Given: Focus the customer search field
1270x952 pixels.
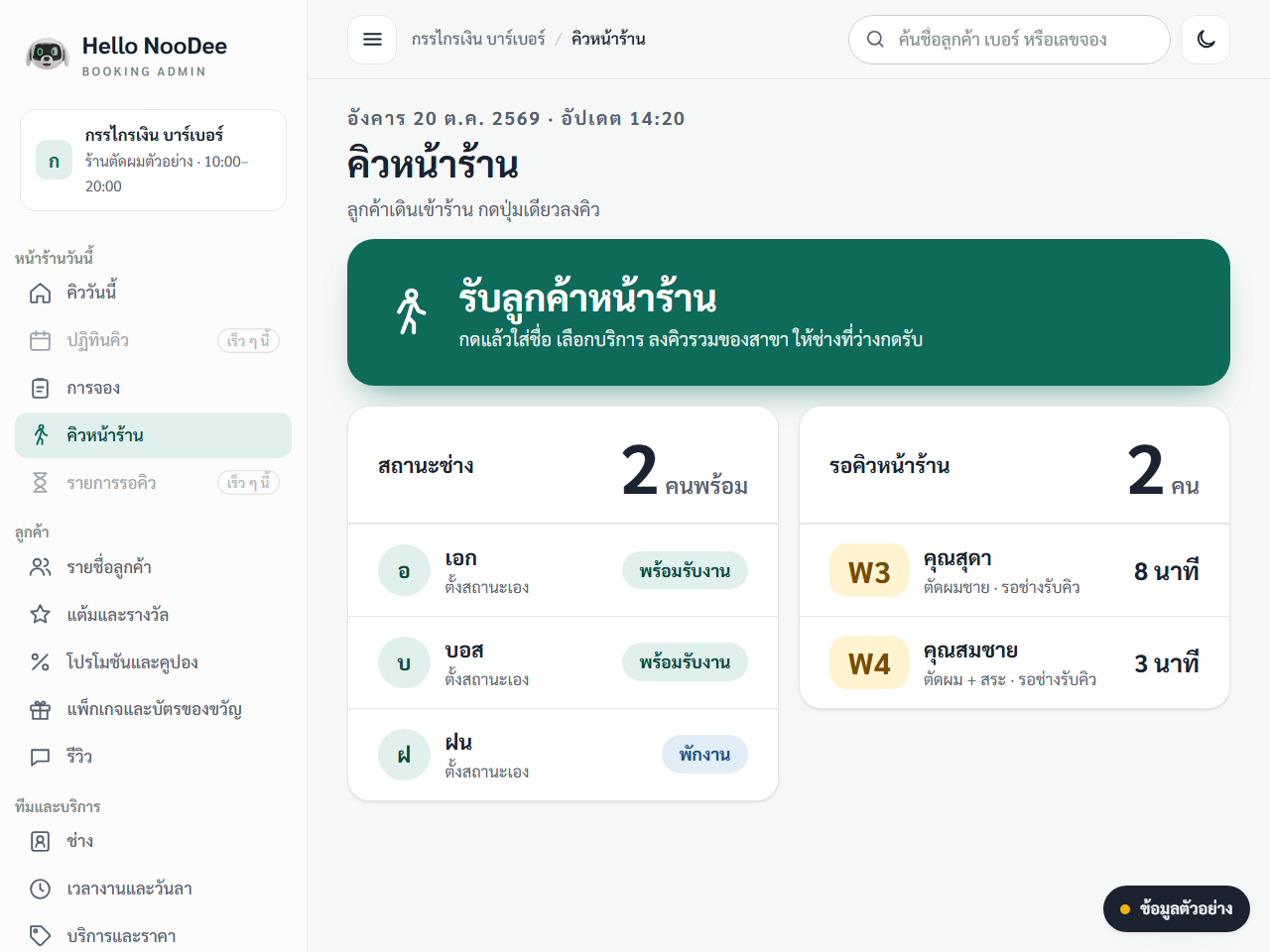Looking at the screenshot, I should 1009,40.
